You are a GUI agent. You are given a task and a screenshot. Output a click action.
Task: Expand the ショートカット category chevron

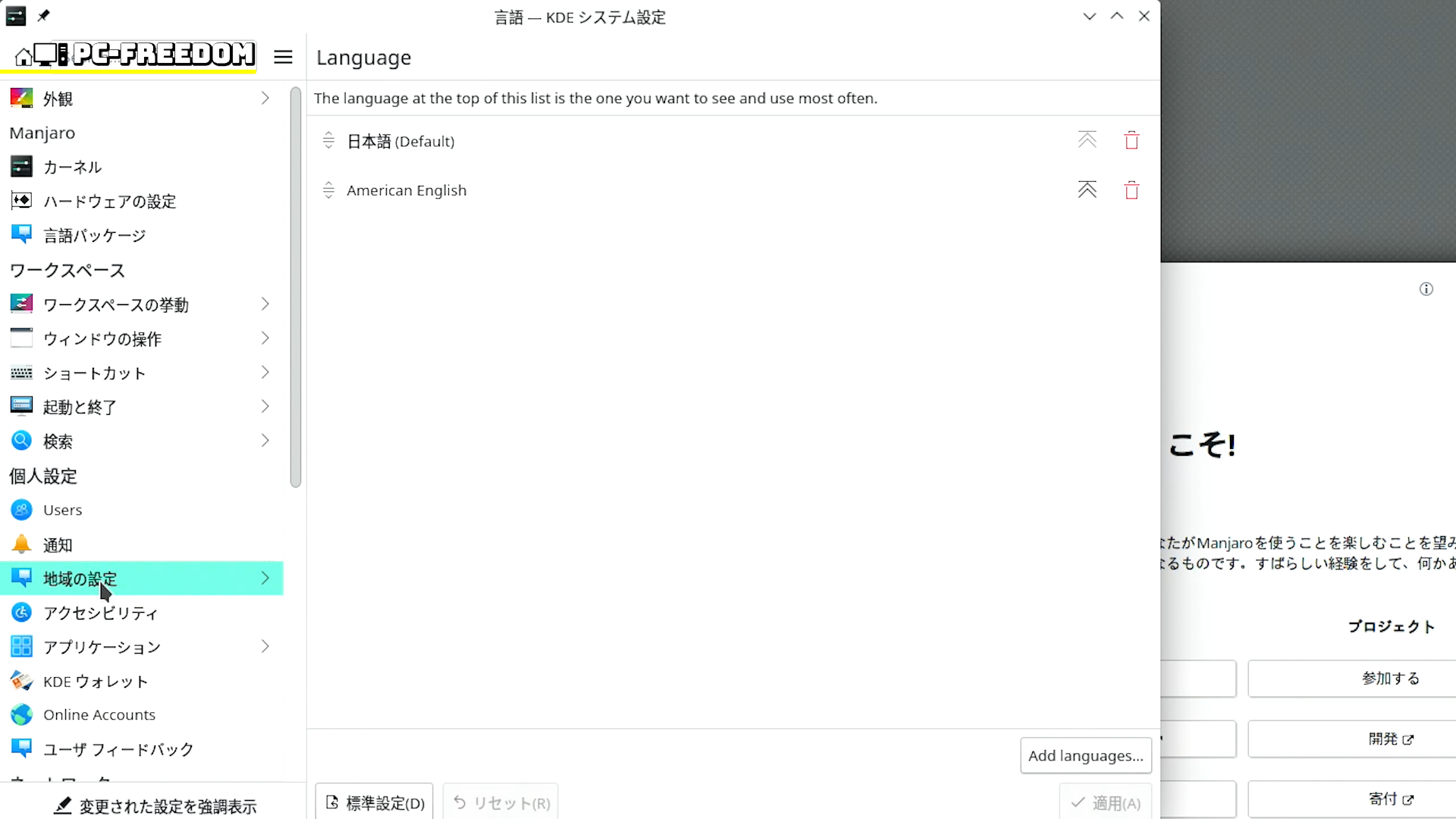click(x=265, y=372)
